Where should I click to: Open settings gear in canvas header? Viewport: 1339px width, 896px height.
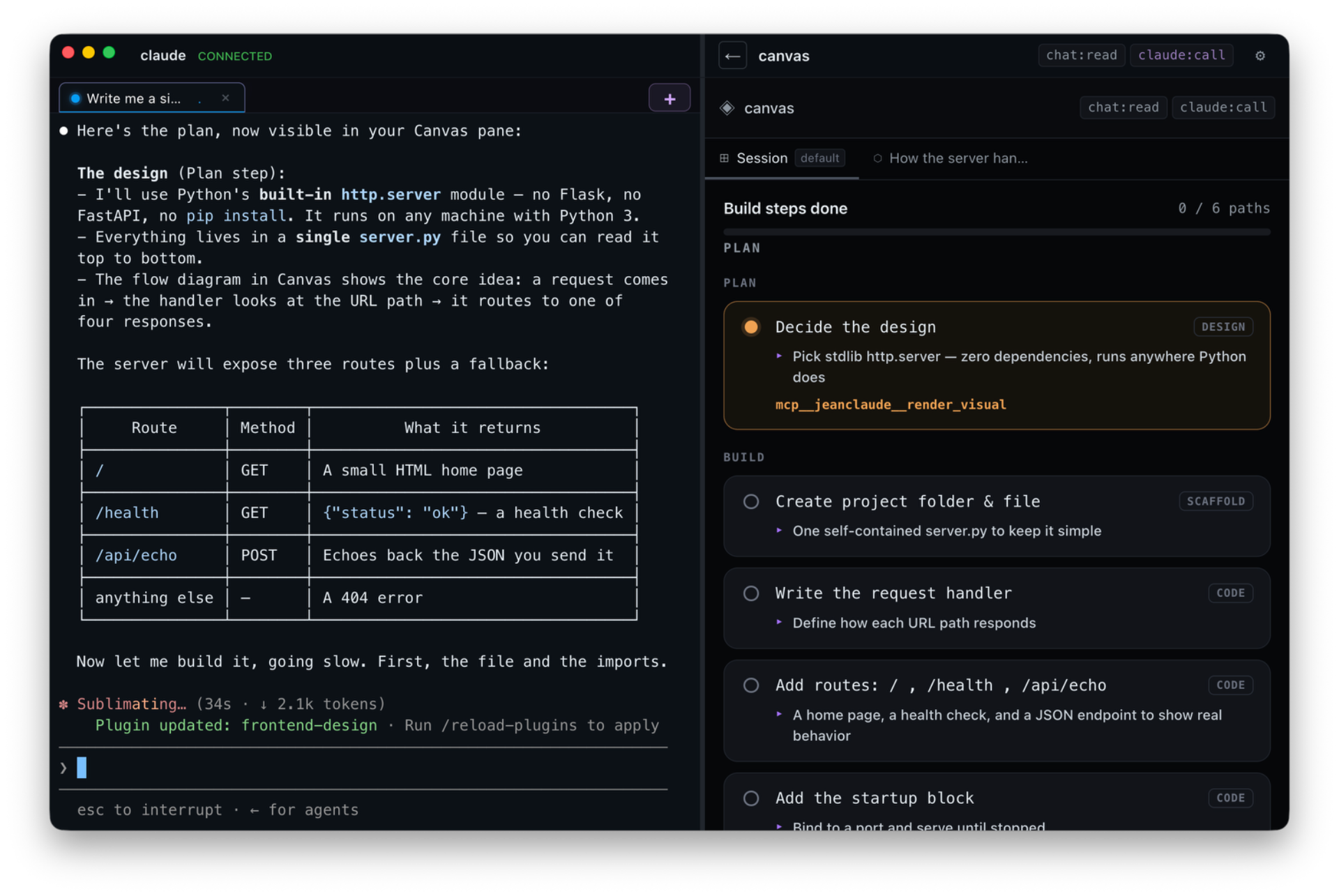point(1259,56)
